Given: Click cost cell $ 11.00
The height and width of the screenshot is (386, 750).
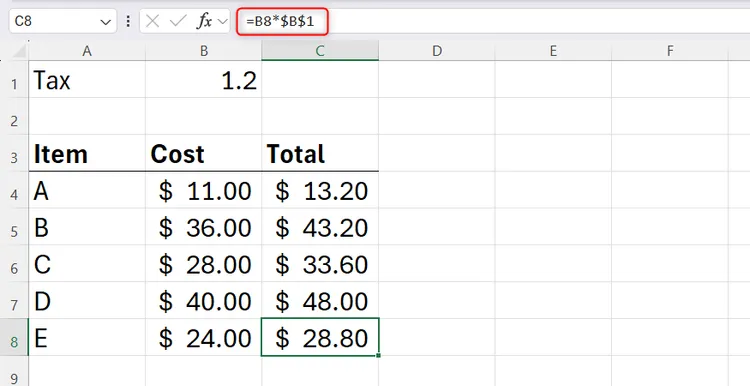Looking at the screenshot, I should (204, 190).
